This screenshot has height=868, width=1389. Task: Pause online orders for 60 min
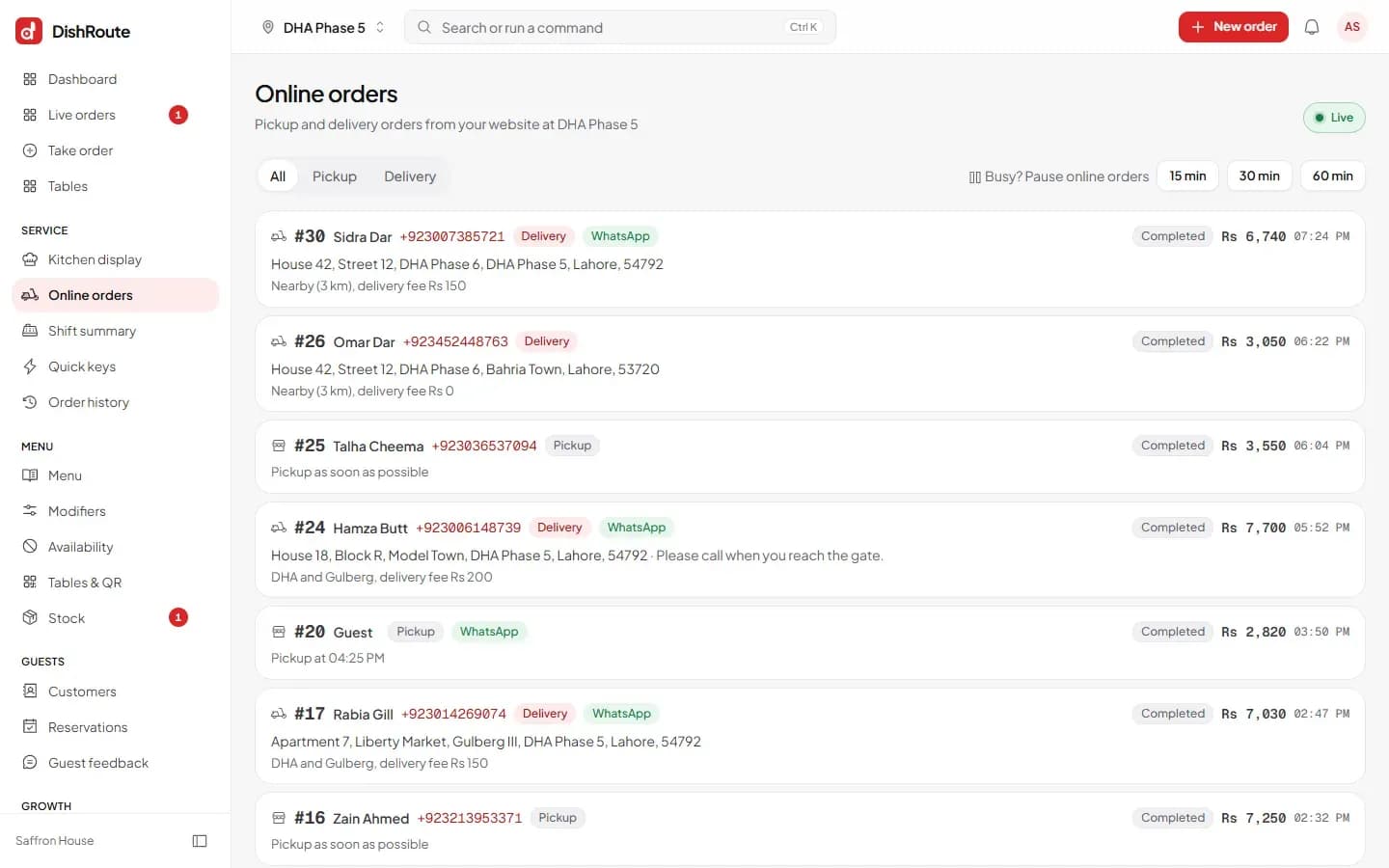pyautogui.click(x=1332, y=176)
